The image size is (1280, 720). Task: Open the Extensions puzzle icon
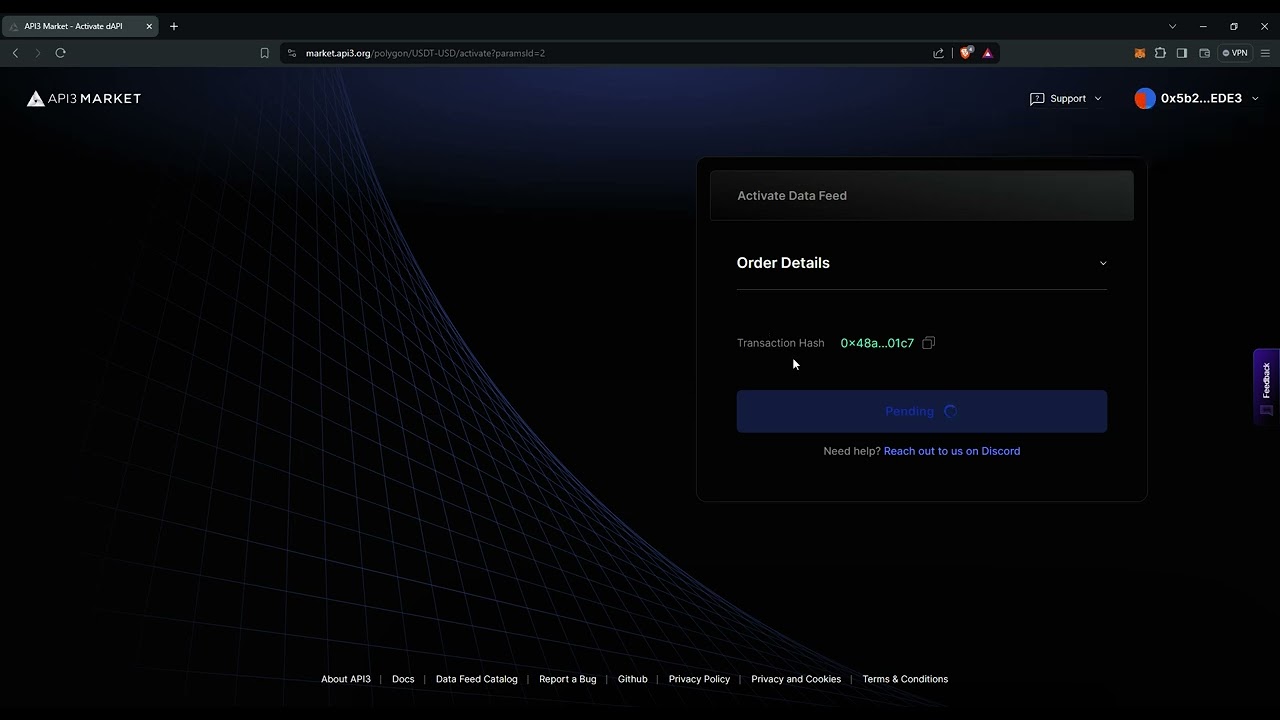coord(1160,53)
